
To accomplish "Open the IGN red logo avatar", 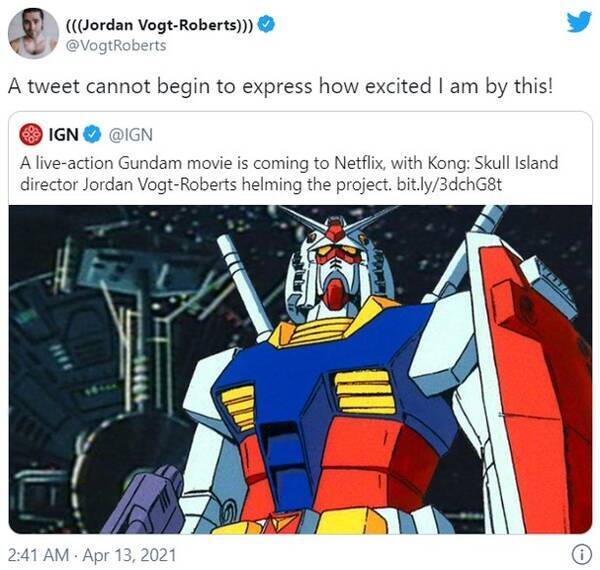I will (31, 134).
